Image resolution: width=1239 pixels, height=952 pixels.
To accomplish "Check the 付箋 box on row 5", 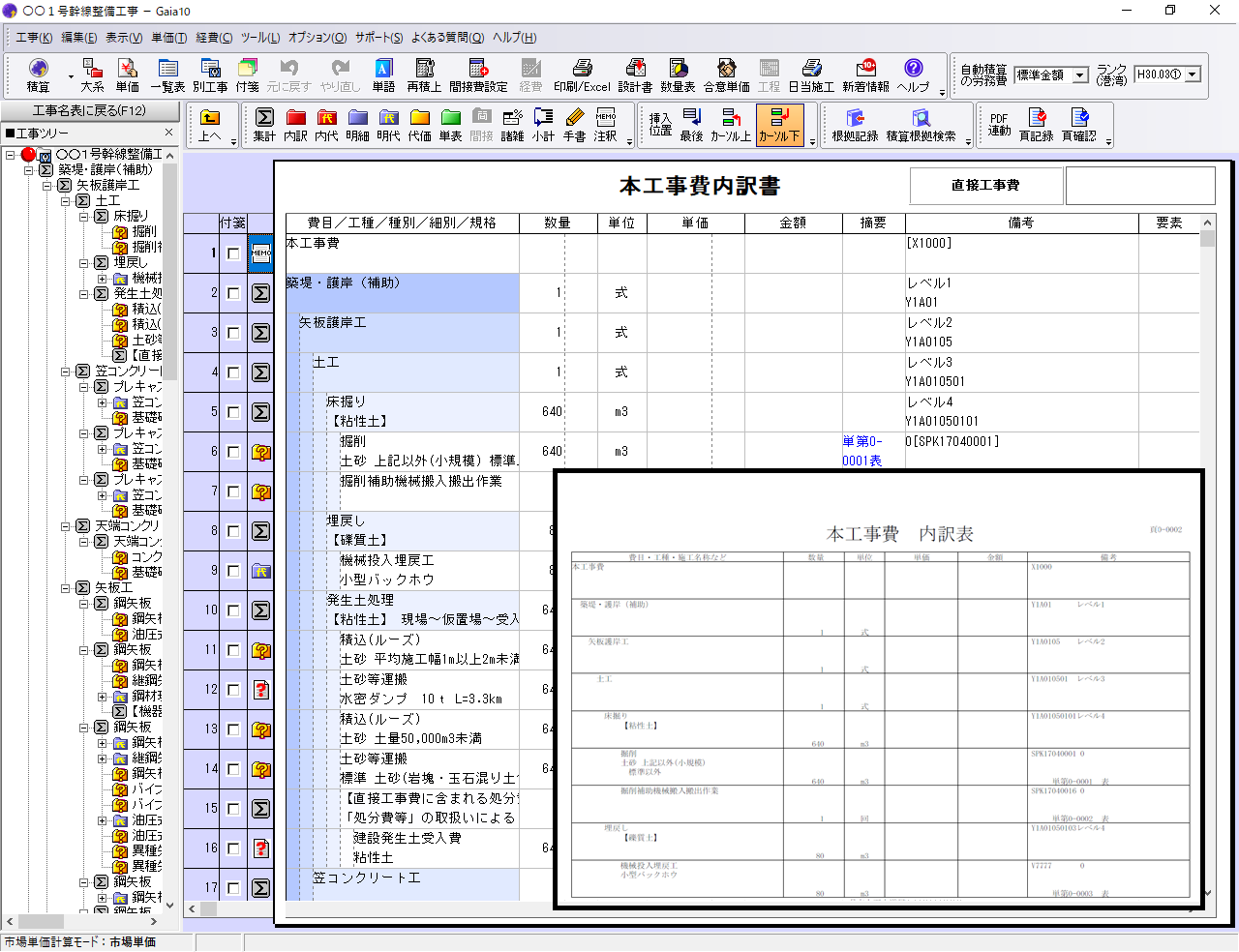I will pyautogui.click(x=233, y=412).
